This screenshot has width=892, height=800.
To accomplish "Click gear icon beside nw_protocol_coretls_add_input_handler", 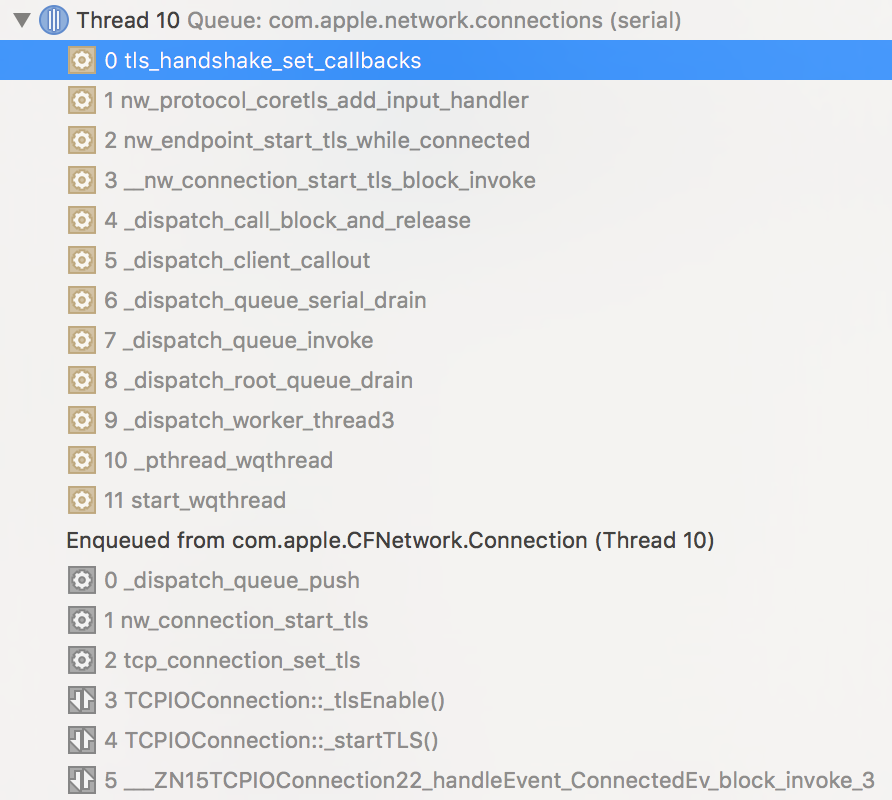I will 81,100.
